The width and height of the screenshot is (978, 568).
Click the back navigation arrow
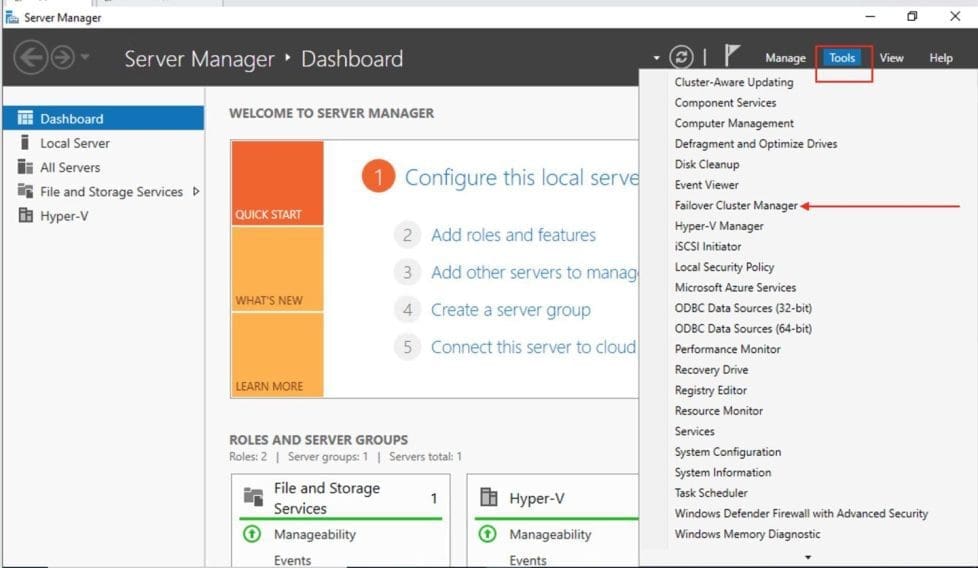click(31, 58)
